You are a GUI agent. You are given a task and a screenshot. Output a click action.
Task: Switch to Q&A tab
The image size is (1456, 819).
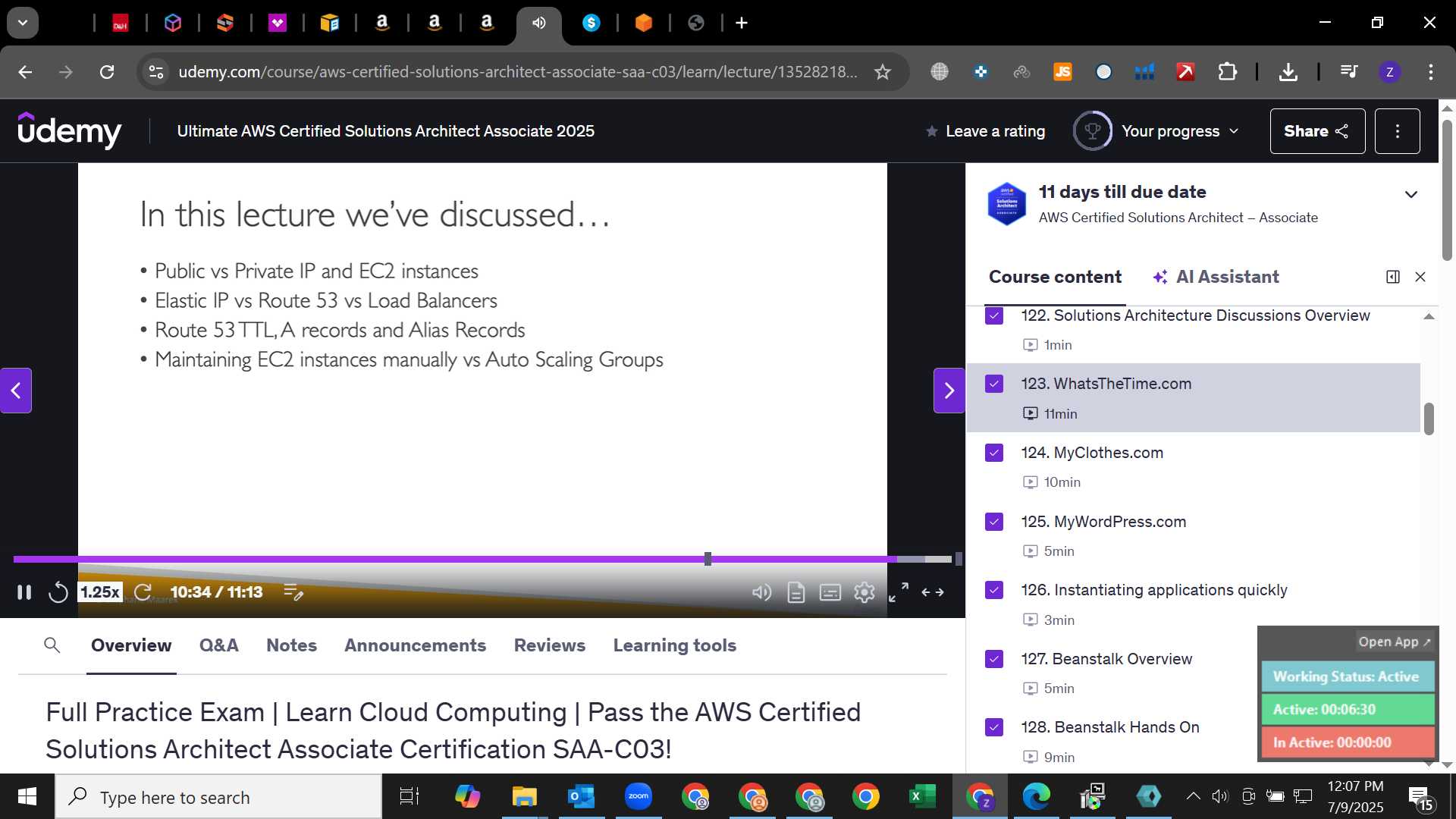[x=219, y=645]
